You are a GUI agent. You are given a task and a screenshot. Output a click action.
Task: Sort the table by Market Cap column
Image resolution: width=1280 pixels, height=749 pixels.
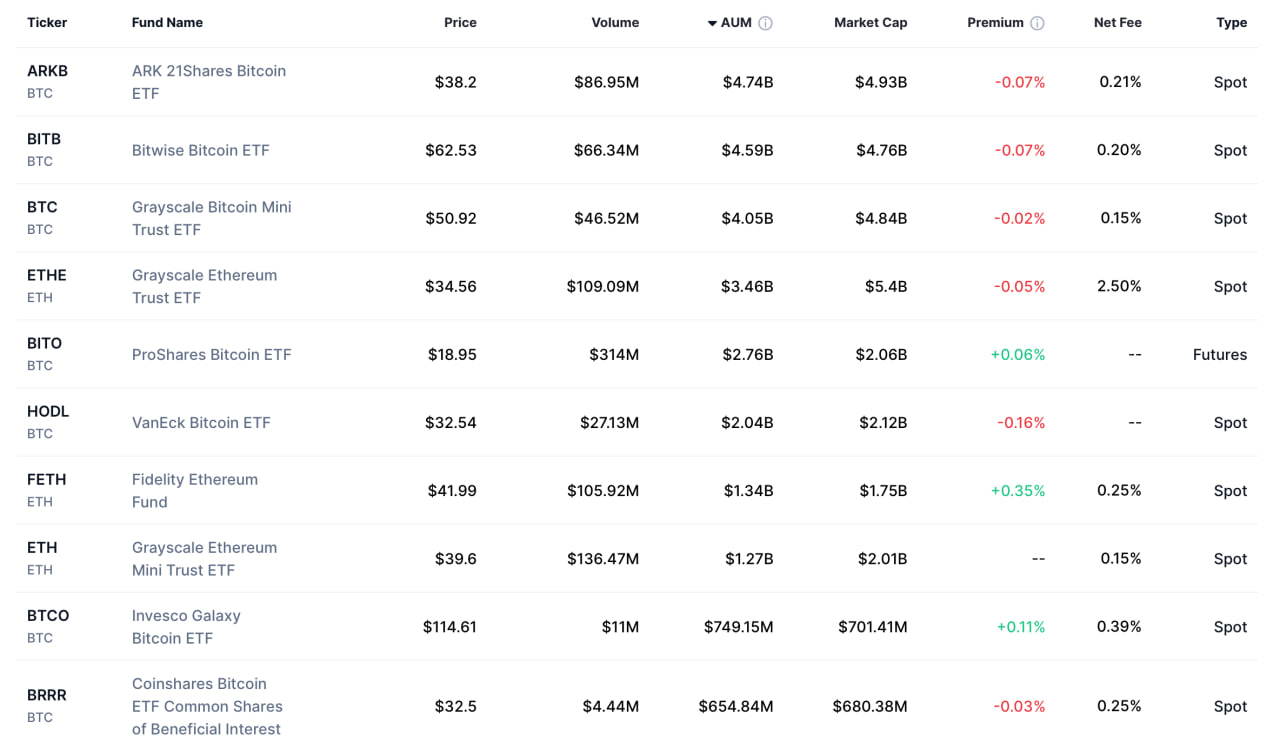[870, 22]
